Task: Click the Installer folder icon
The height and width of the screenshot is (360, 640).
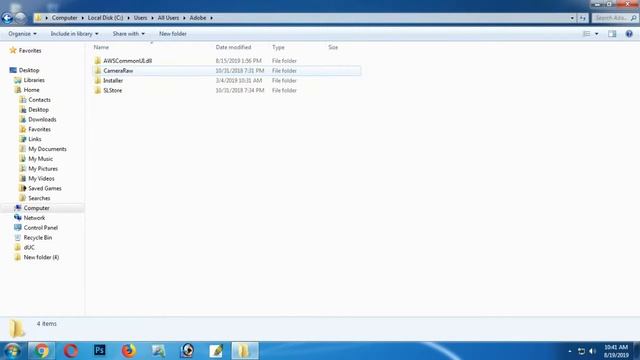Action: pos(98,80)
